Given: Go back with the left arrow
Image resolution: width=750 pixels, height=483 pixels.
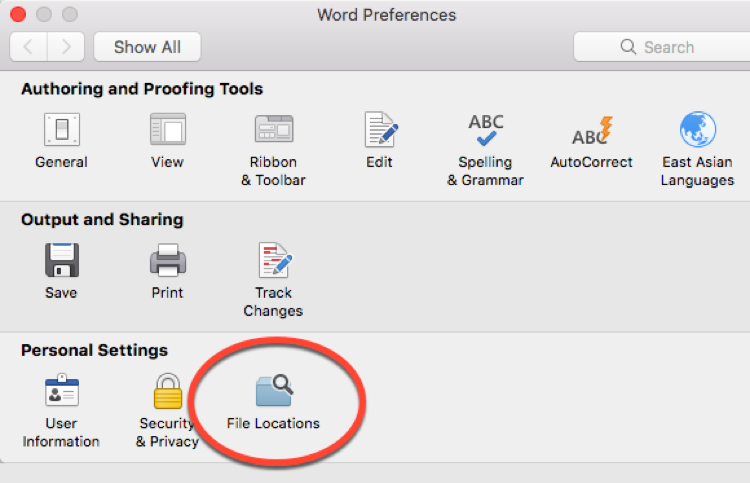Looking at the screenshot, I should pos(28,47).
